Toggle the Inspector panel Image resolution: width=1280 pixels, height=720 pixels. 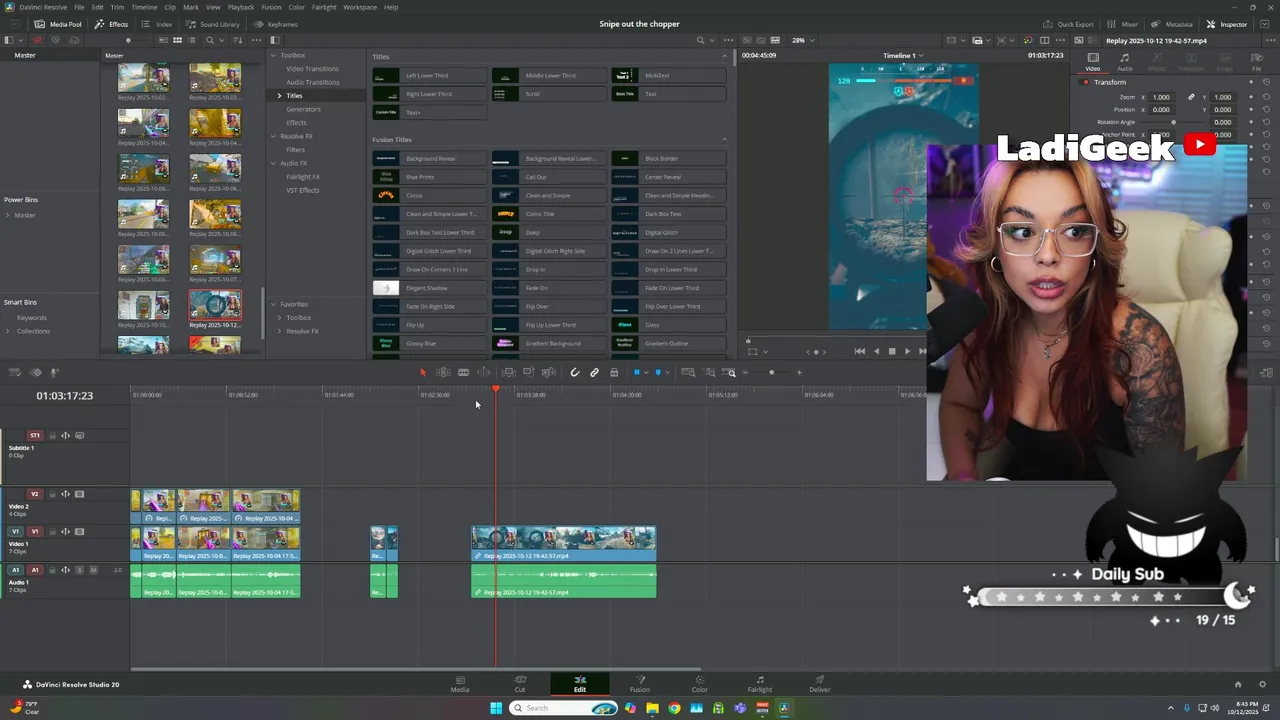[x=1227, y=24]
